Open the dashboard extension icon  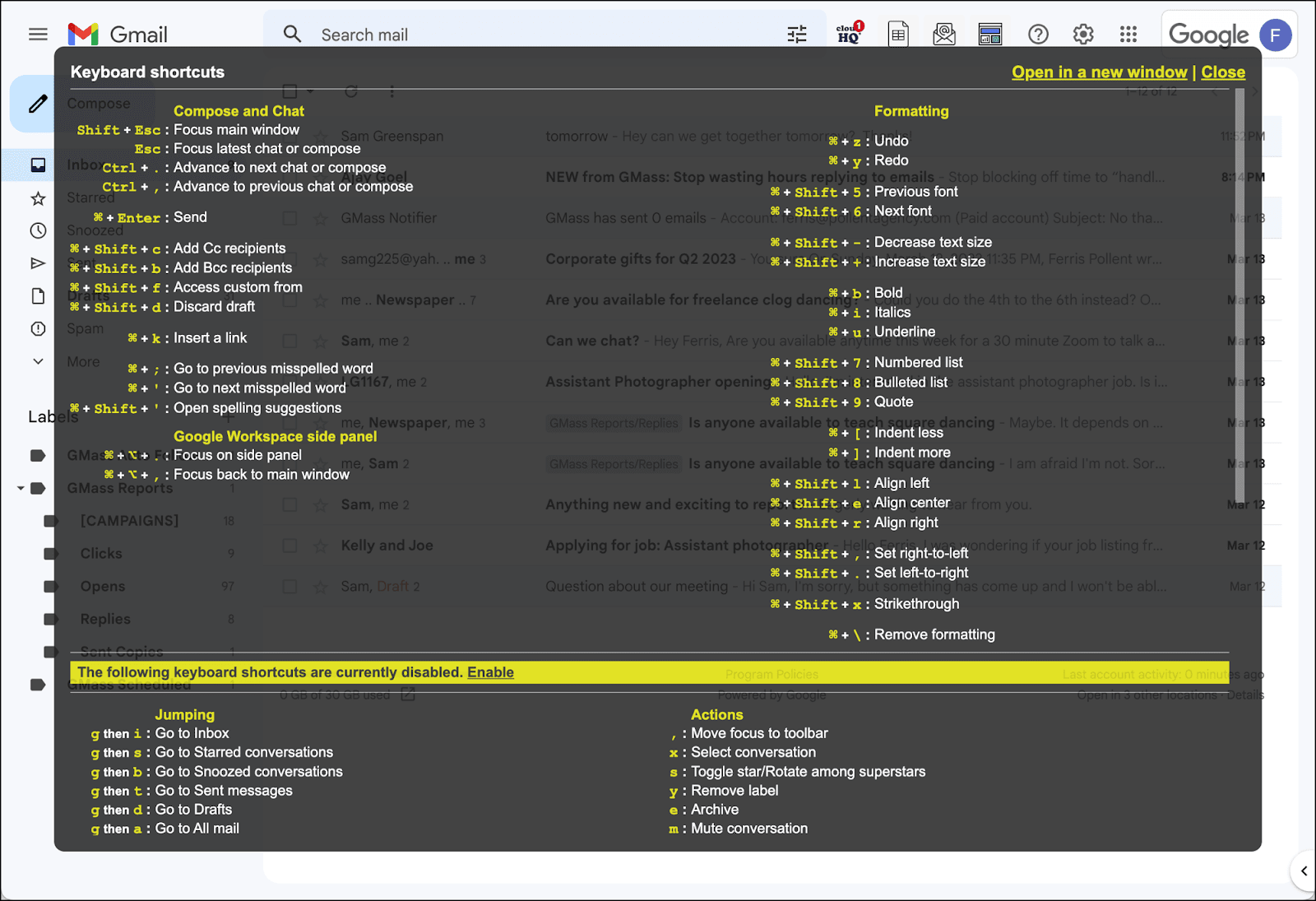(x=990, y=35)
